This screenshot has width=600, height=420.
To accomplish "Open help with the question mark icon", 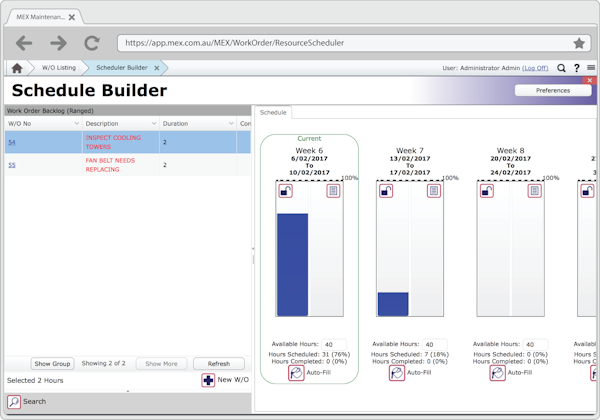I will point(576,68).
